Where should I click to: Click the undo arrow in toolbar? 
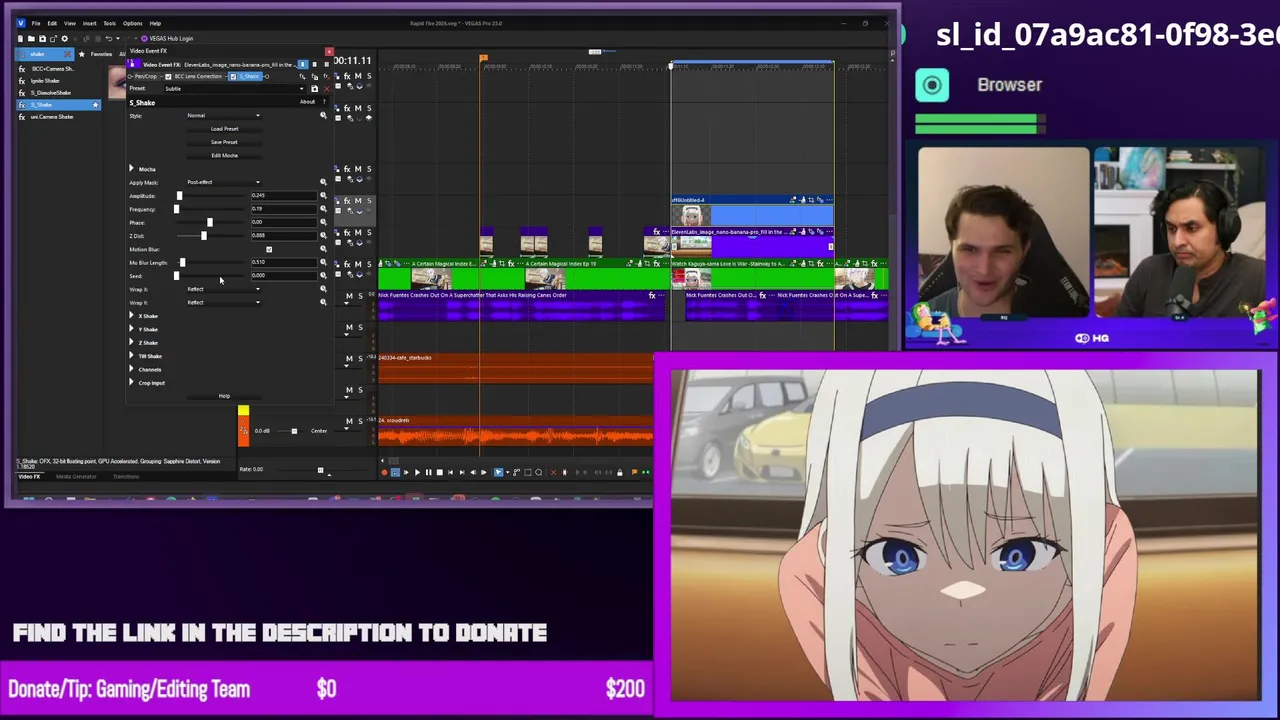point(108,38)
